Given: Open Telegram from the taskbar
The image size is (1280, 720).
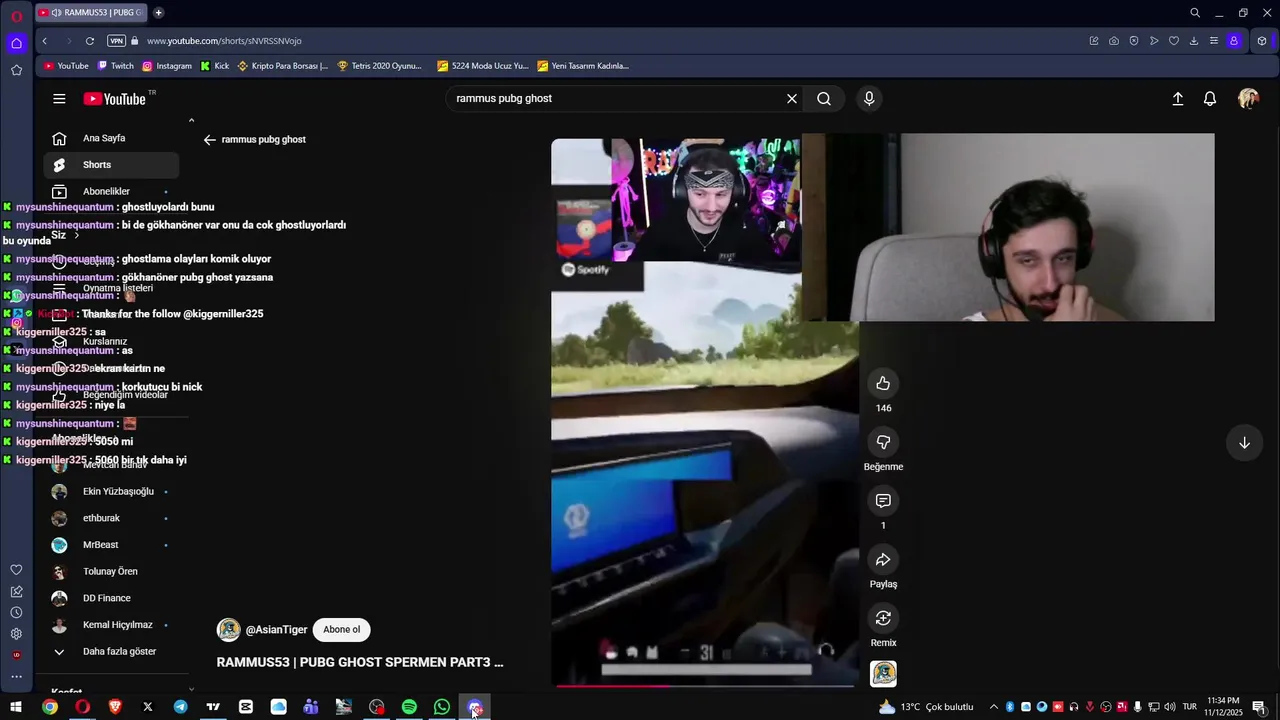Looking at the screenshot, I should pyautogui.click(x=180, y=707).
